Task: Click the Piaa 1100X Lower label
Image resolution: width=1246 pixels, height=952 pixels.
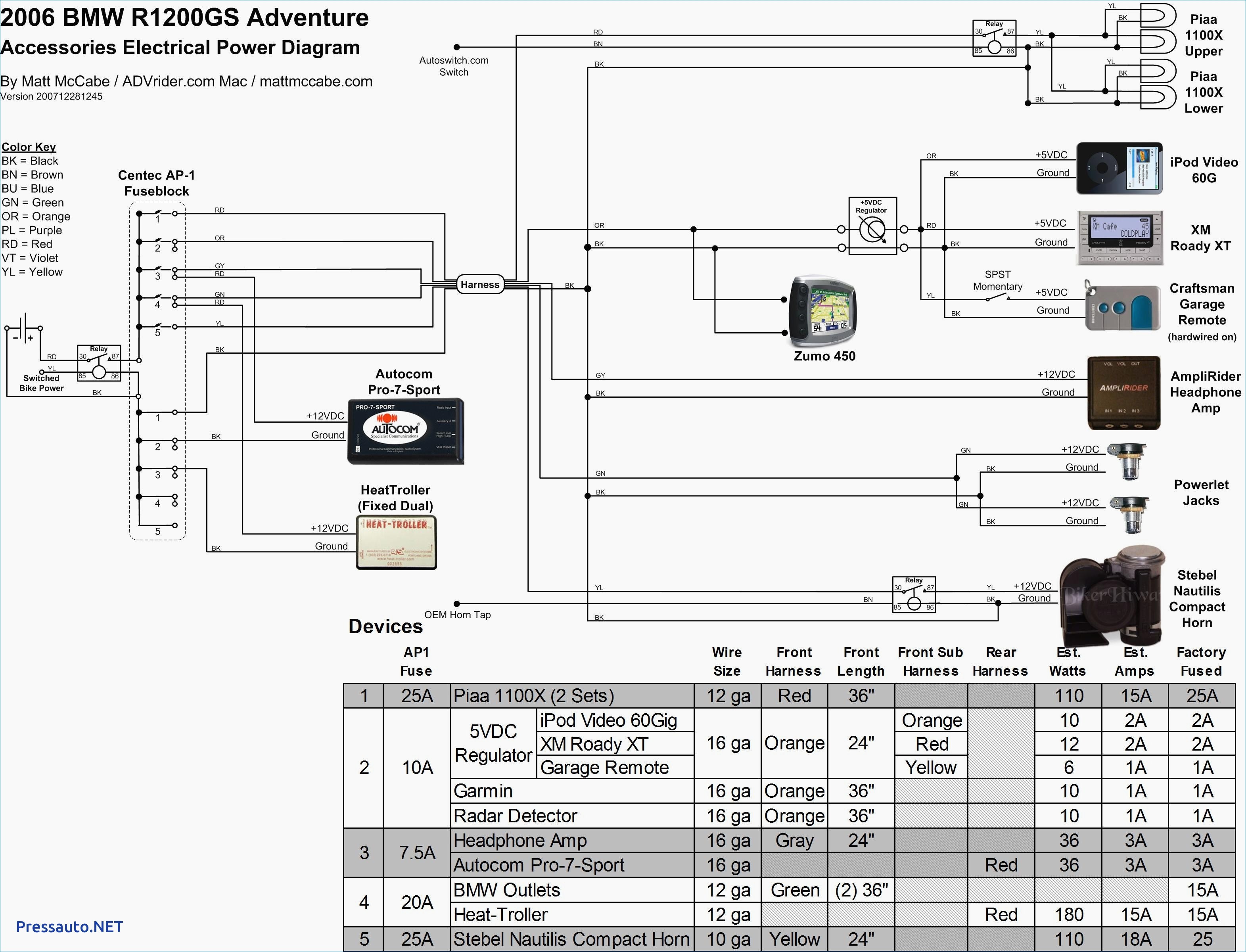Action: [x=1204, y=92]
